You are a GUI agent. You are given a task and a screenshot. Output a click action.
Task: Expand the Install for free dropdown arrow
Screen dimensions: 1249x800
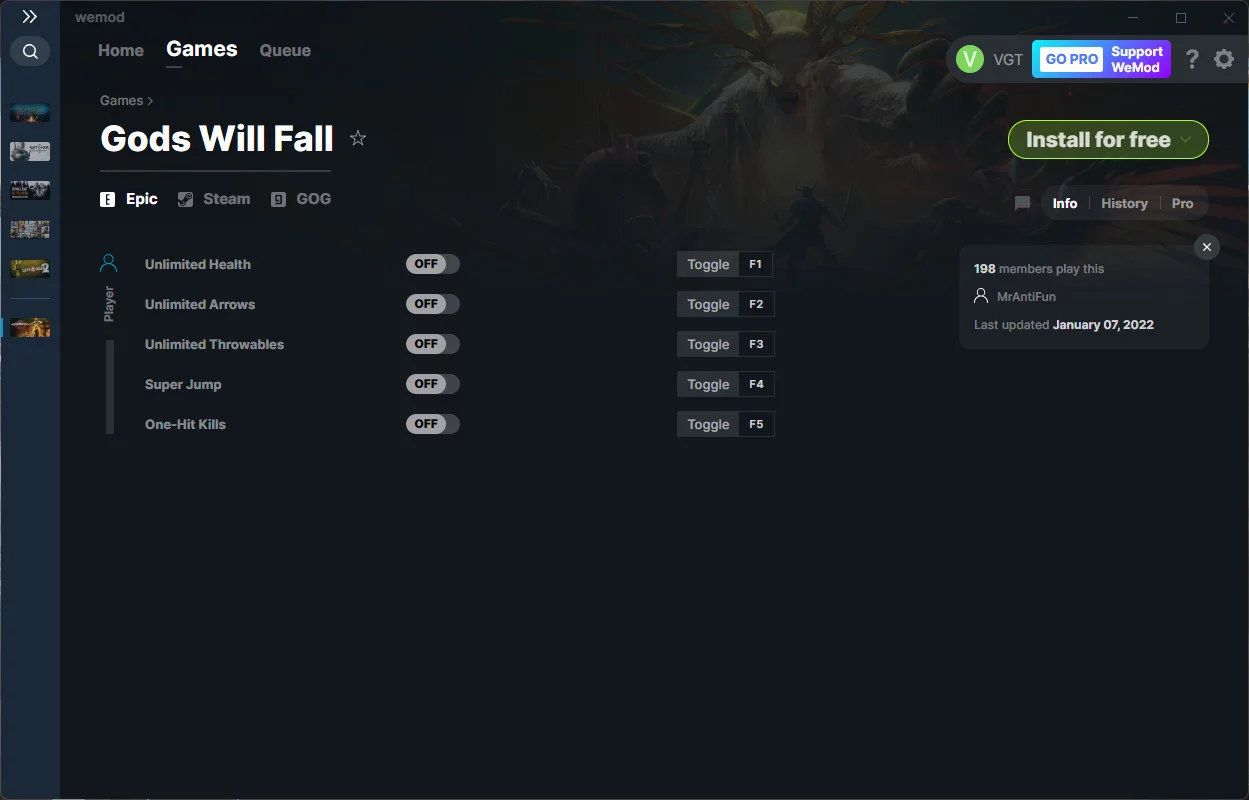[x=1186, y=140]
